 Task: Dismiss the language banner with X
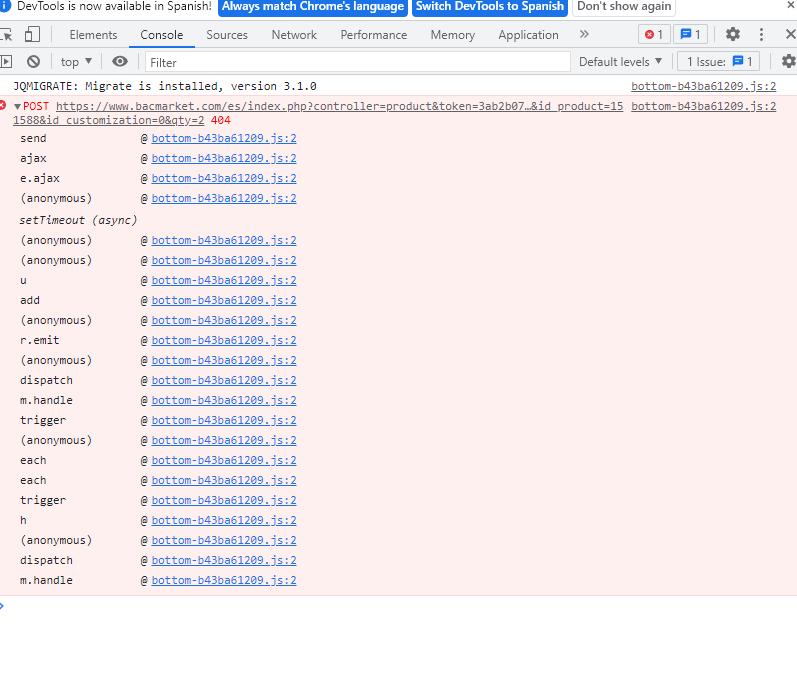[x=790, y=5]
